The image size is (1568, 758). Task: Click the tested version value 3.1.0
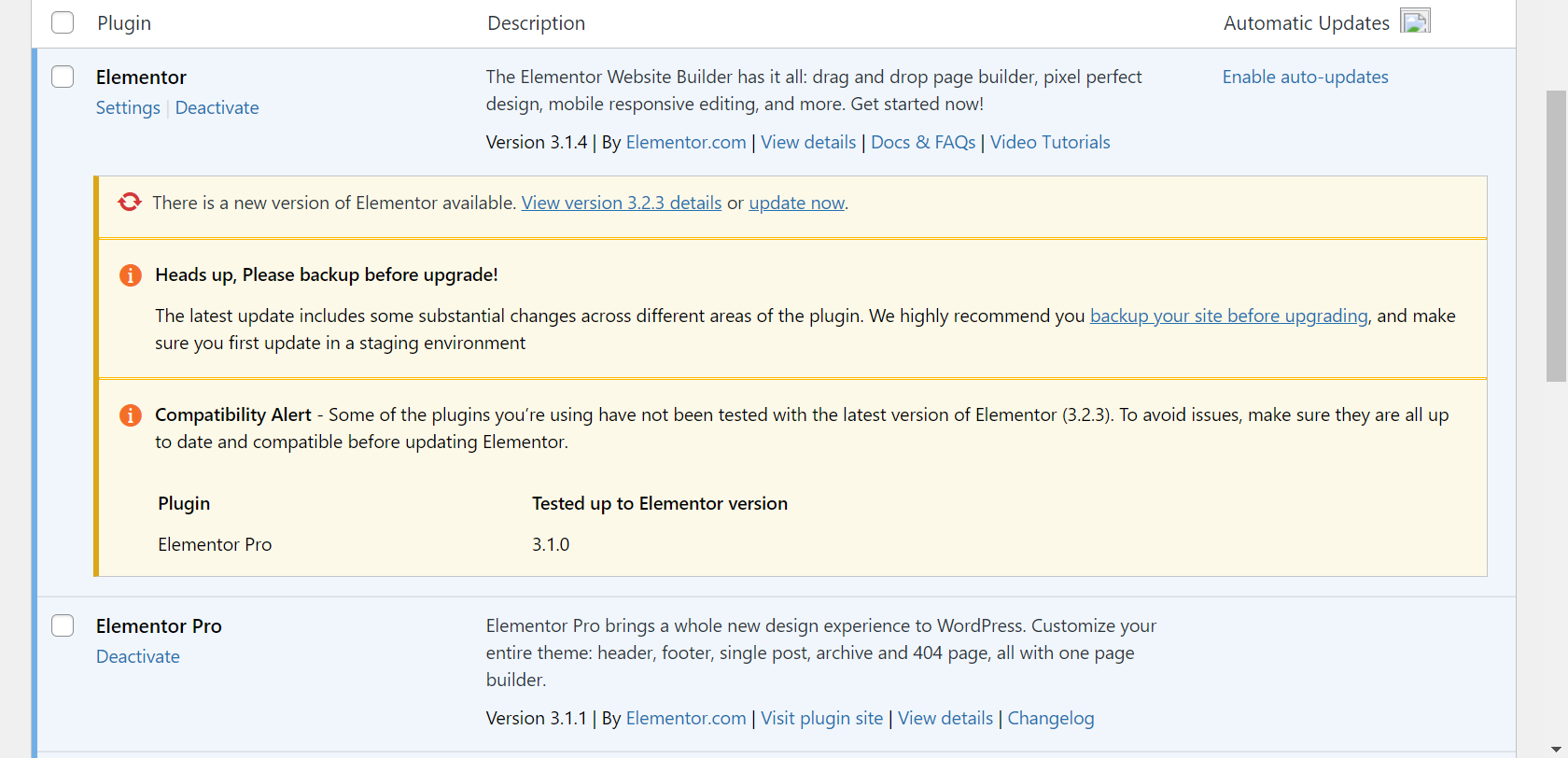pyautogui.click(x=551, y=544)
